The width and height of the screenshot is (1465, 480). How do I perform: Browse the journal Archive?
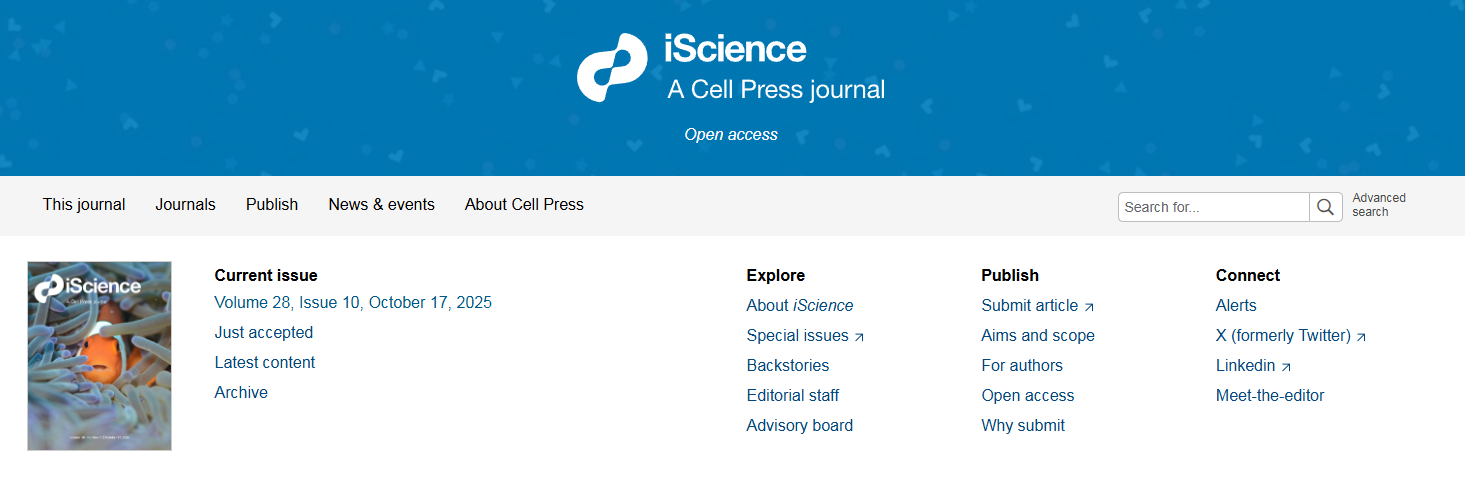241,392
